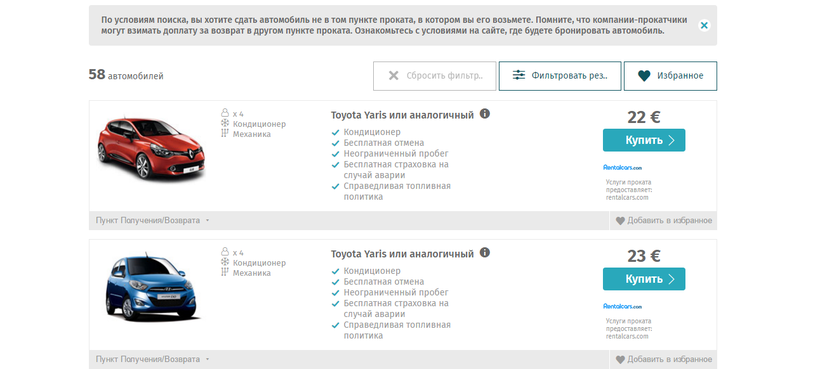Click the X icon in reset filters button
The width and height of the screenshot is (820, 369).
click(393, 76)
